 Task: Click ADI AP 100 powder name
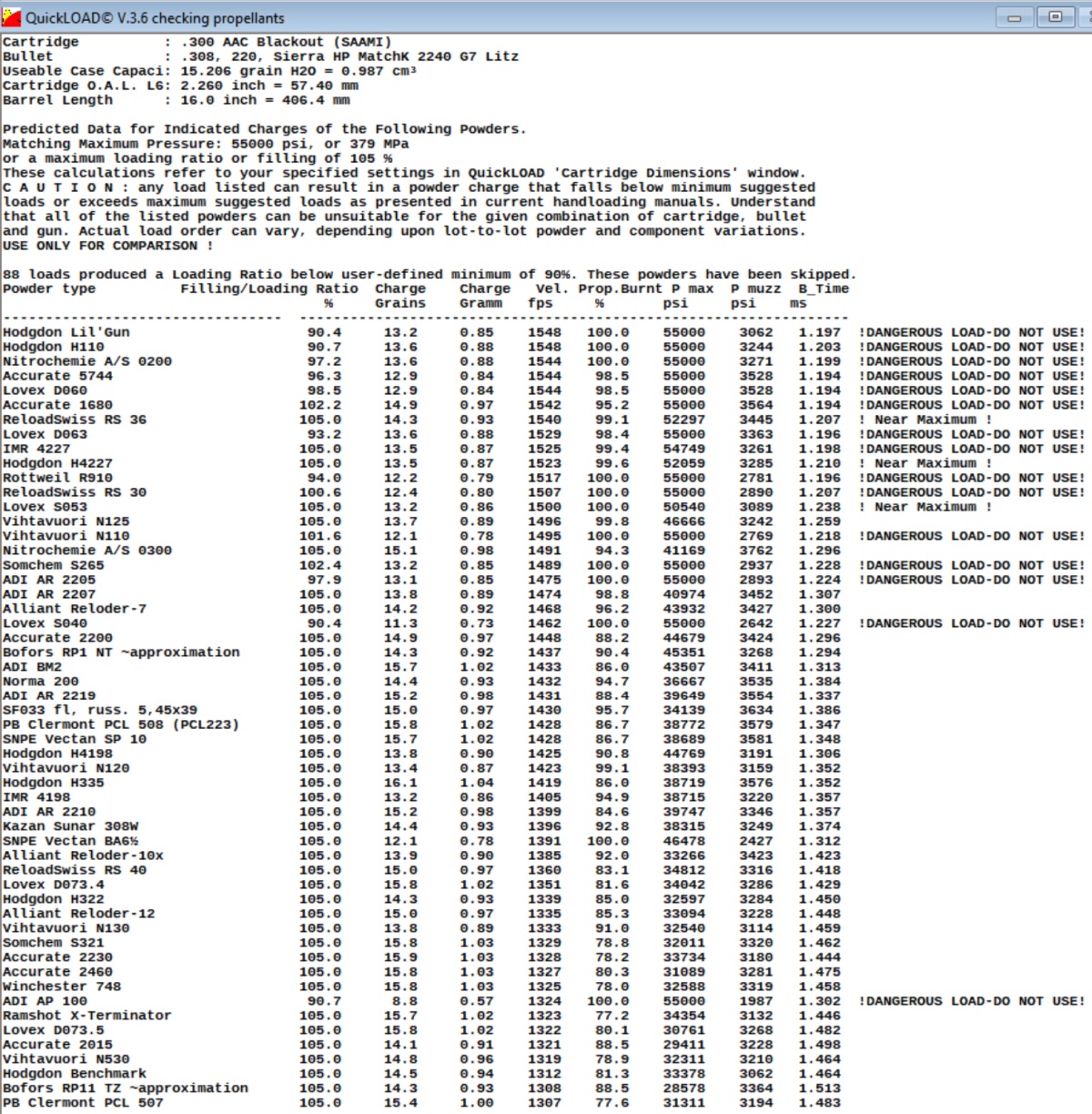point(45,1001)
